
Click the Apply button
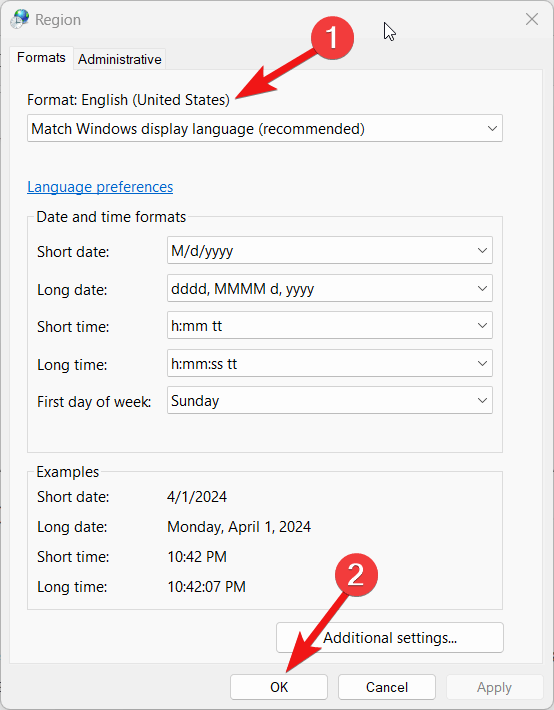(x=494, y=687)
